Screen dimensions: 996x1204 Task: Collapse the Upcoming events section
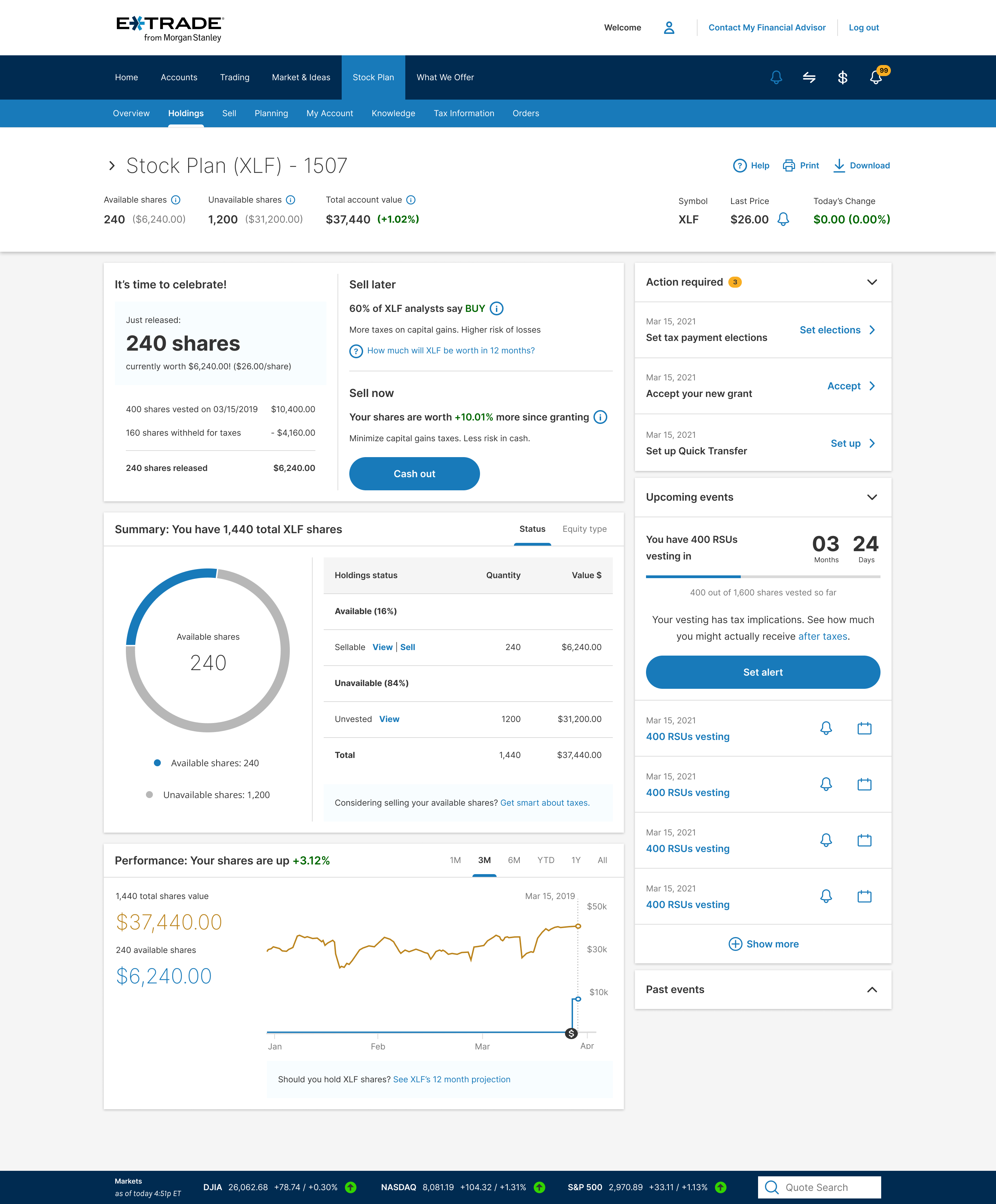871,497
